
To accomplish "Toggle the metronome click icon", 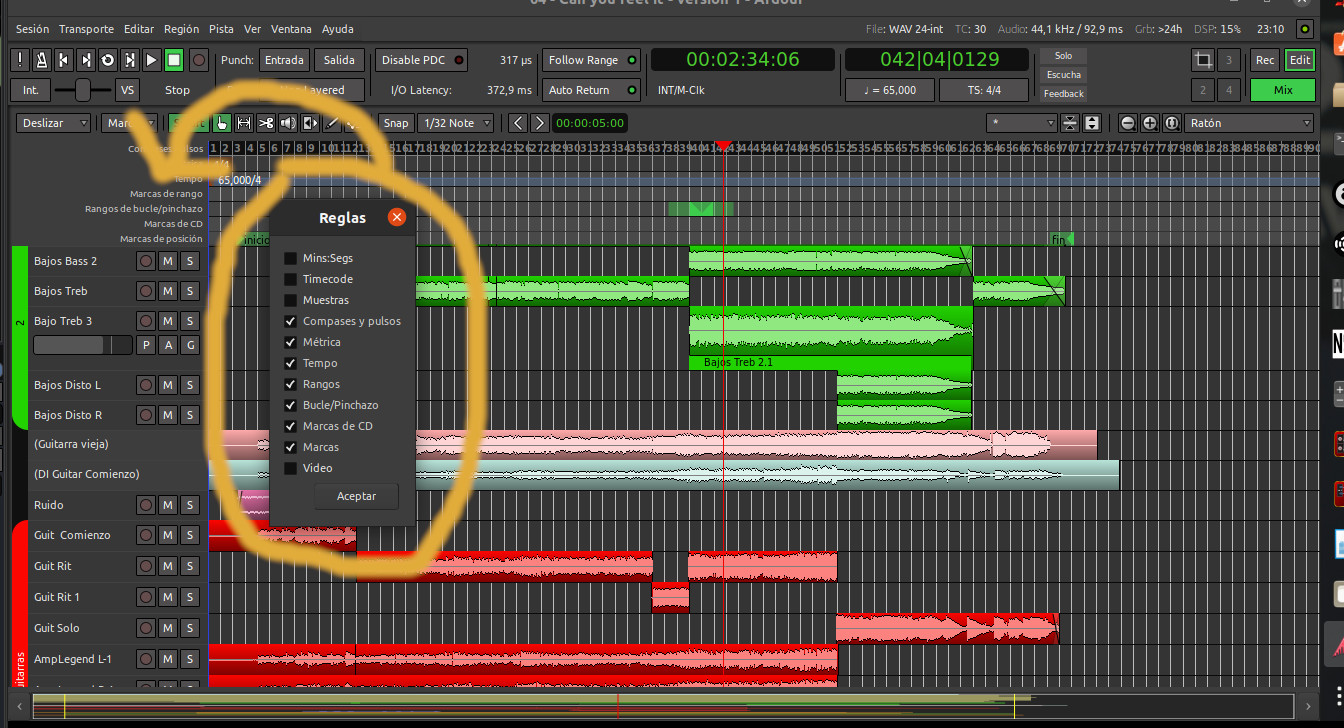I will pyautogui.click(x=41, y=60).
